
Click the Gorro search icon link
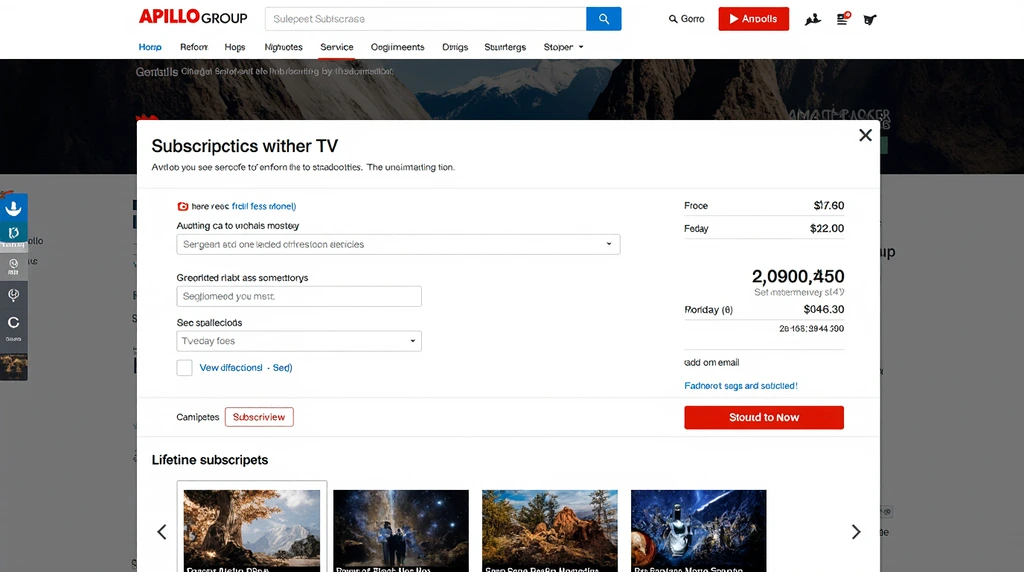pyautogui.click(x=686, y=19)
